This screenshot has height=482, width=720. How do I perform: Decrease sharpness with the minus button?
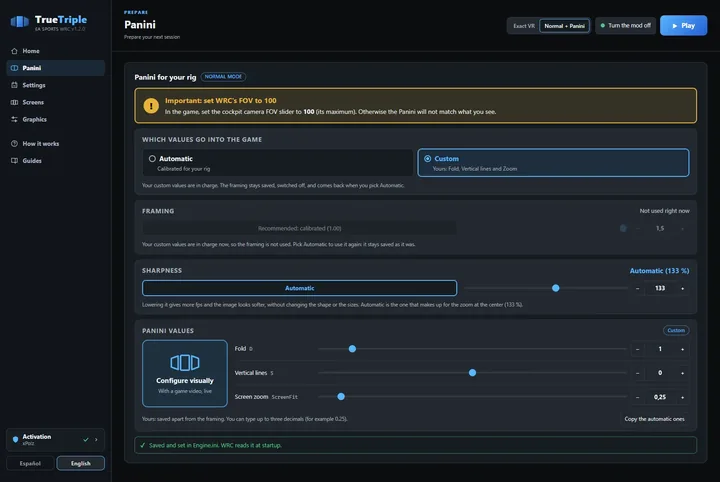coord(637,288)
